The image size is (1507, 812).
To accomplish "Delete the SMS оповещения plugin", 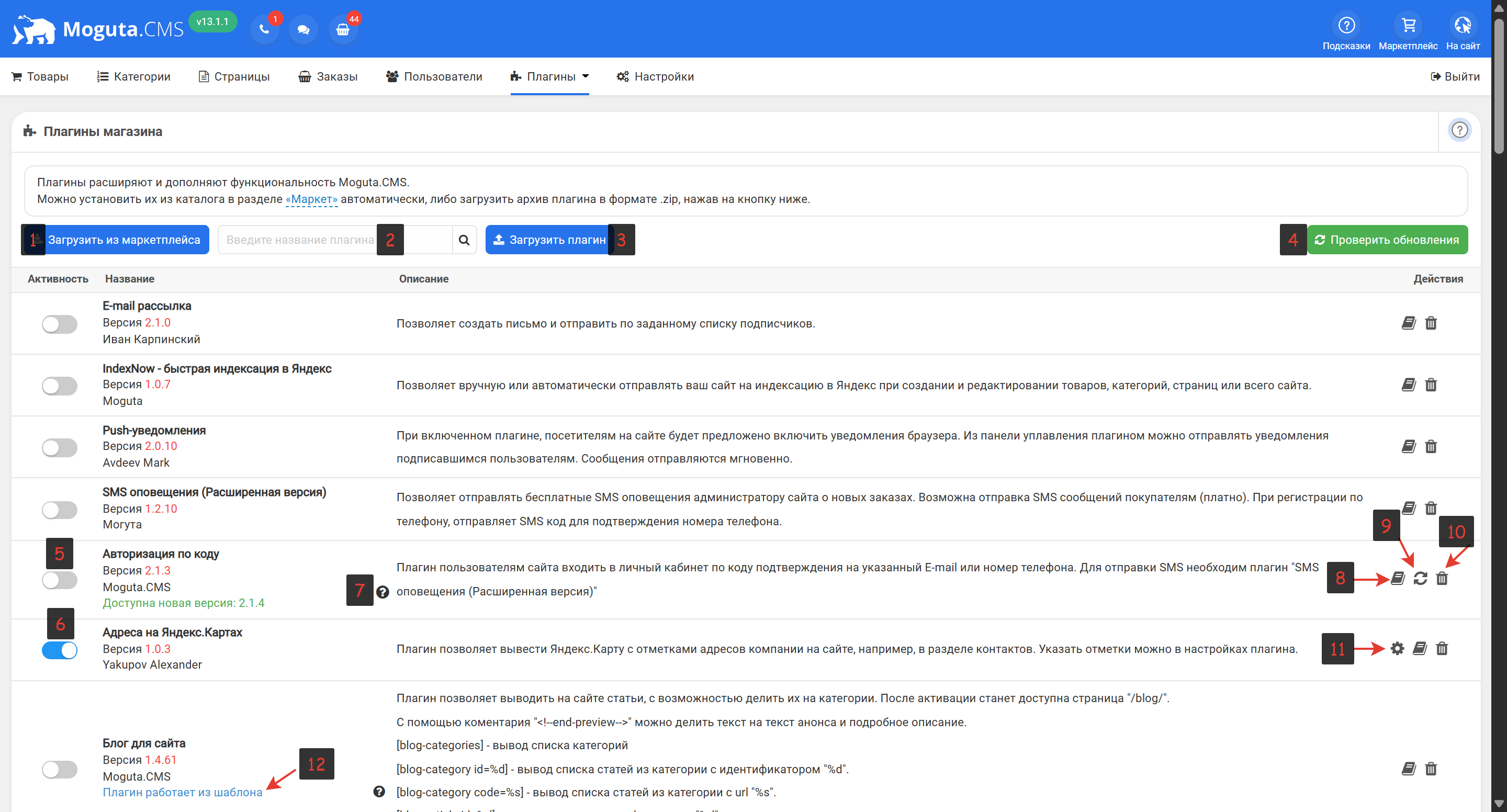I will [1431, 508].
